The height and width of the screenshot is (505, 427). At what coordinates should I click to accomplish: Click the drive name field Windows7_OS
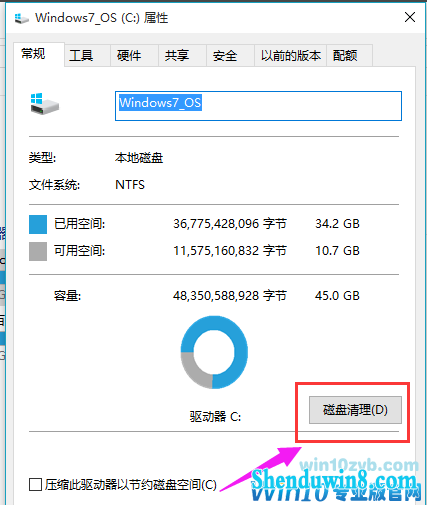pos(258,106)
